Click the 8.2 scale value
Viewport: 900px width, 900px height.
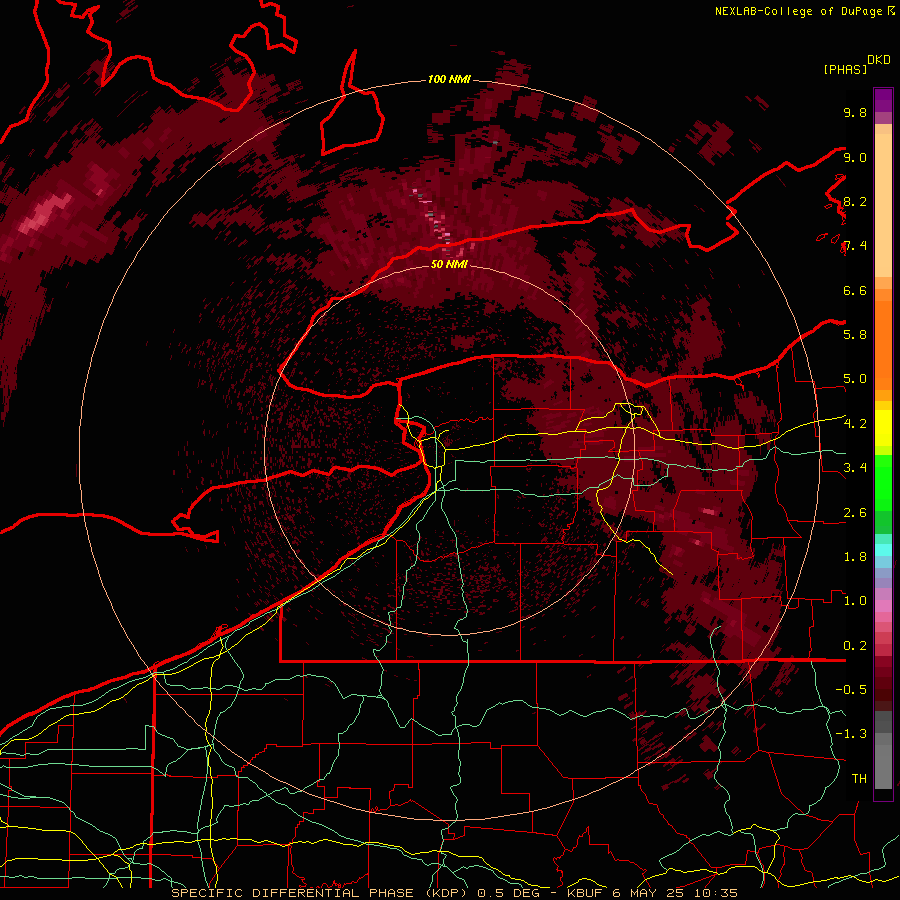pos(855,202)
